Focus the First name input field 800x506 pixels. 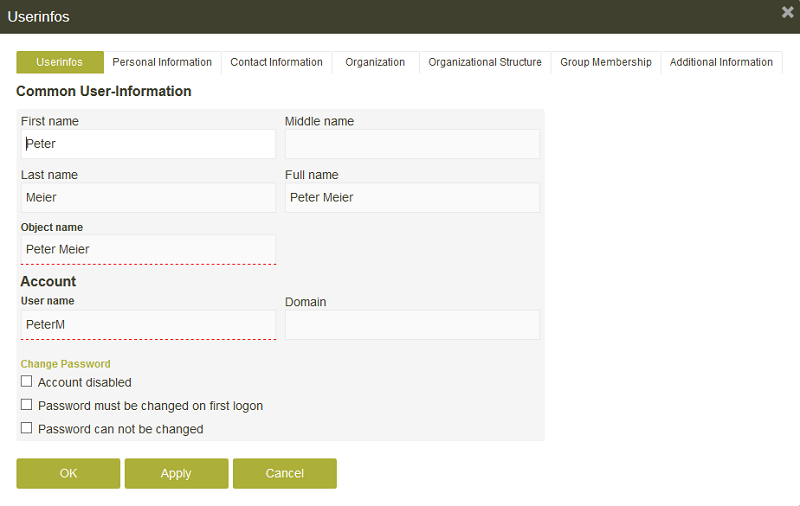tap(148, 144)
